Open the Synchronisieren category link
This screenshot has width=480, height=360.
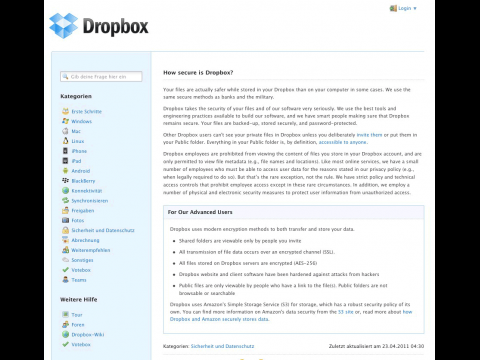tap(90, 201)
